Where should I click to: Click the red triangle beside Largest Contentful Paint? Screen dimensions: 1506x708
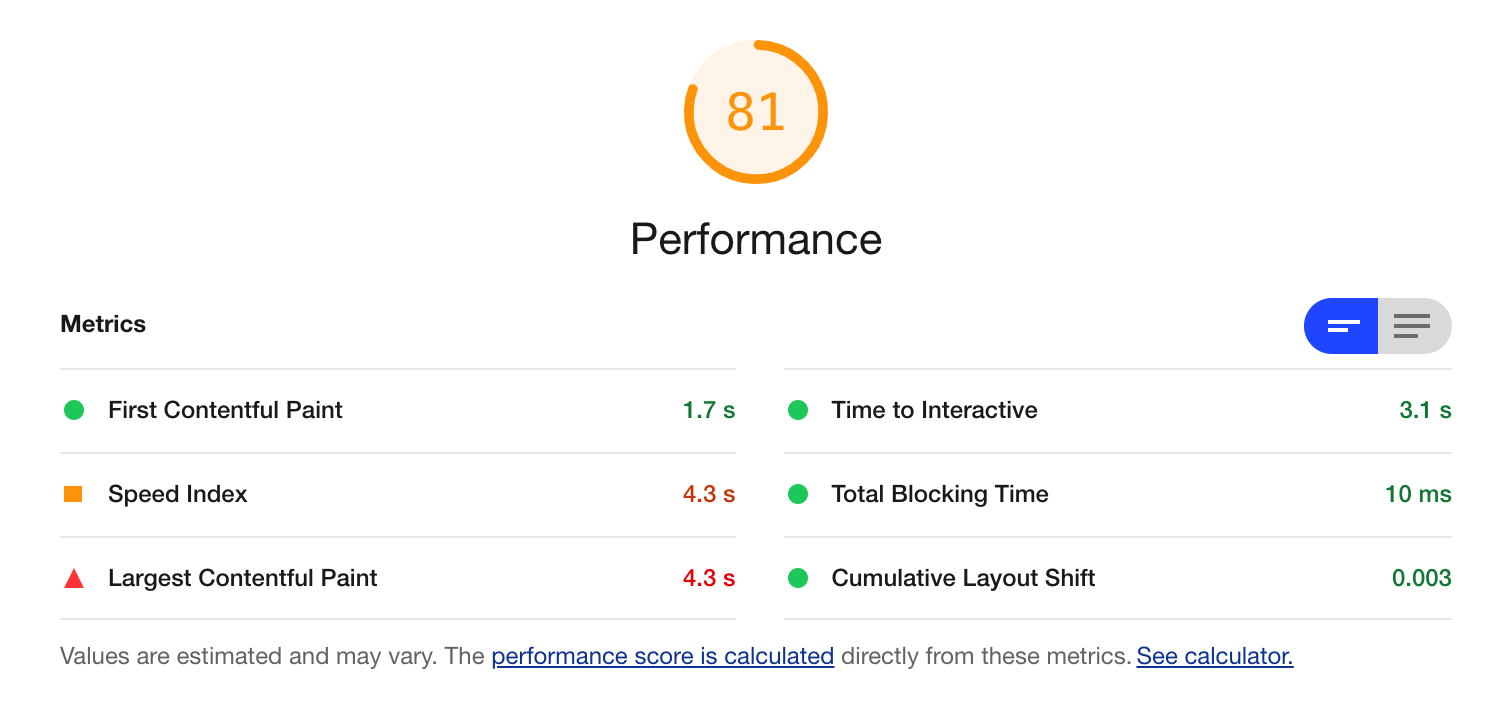click(x=74, y=578)
